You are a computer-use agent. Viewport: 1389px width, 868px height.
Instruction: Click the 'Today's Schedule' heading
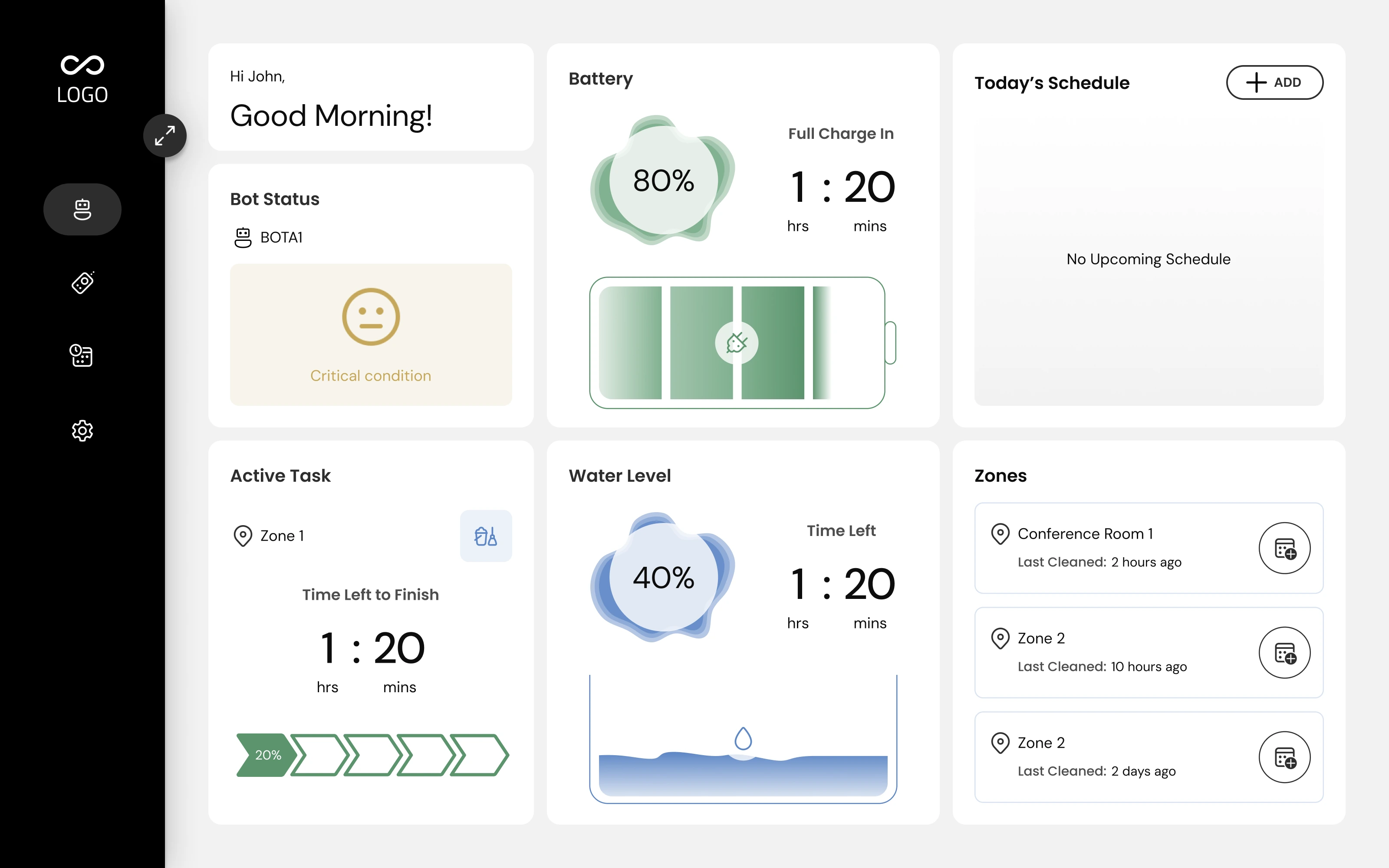pos(1052,83)
